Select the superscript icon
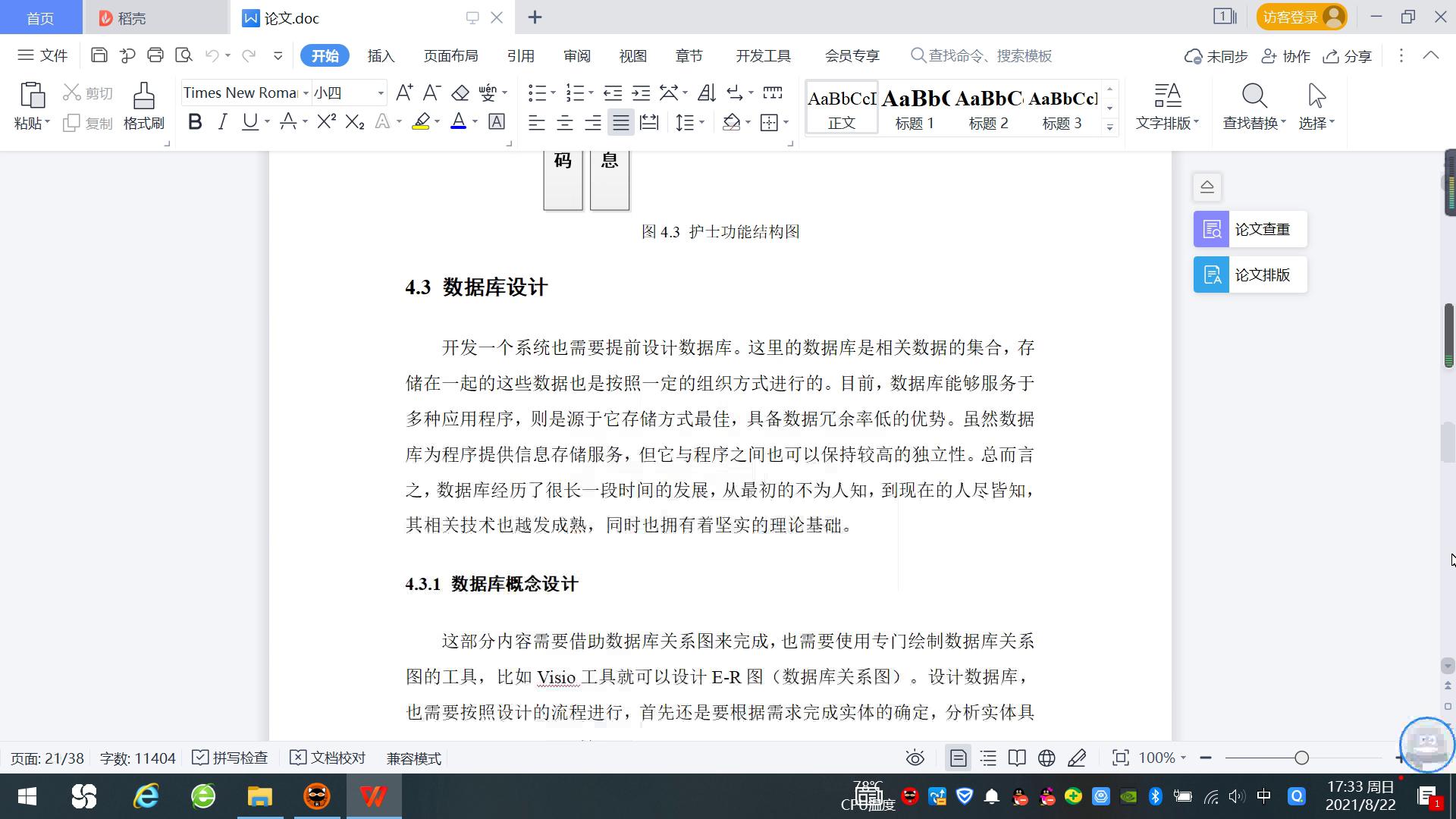 (x=325, y=121)
